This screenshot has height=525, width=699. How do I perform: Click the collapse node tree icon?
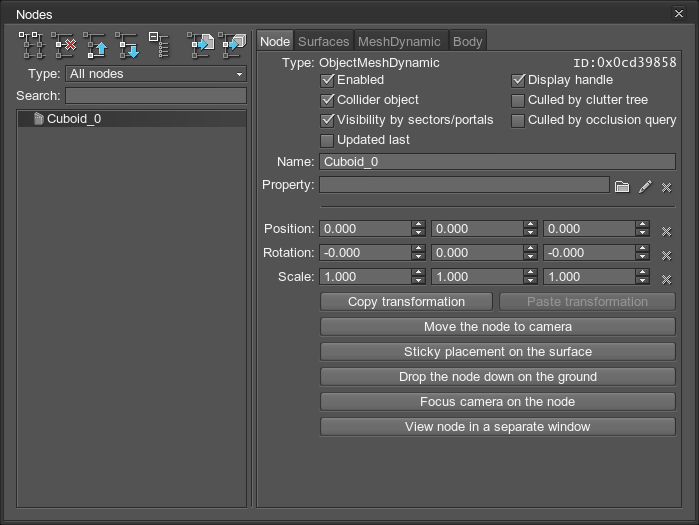coord(159,43)
